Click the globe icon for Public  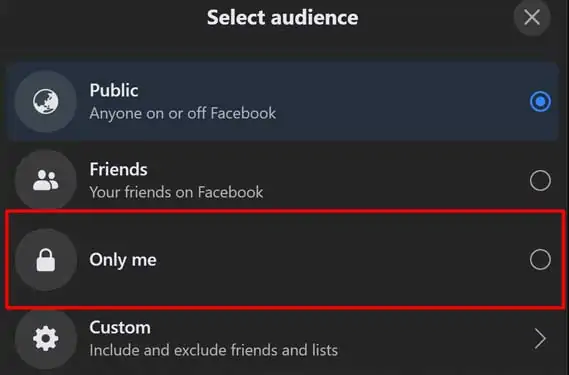pos(46,101)
